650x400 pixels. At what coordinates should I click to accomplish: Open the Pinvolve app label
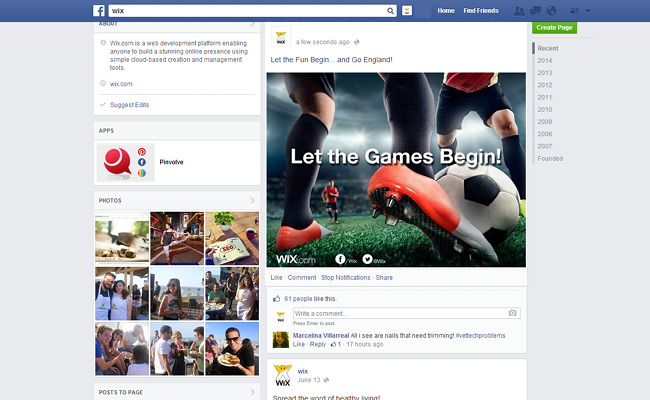(171, 162)
